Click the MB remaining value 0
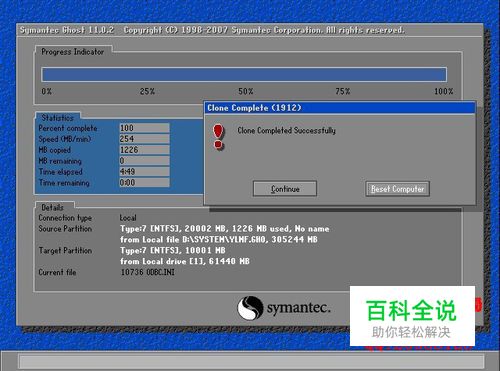This screenshot has height=371, width=500. pos(144,161)
